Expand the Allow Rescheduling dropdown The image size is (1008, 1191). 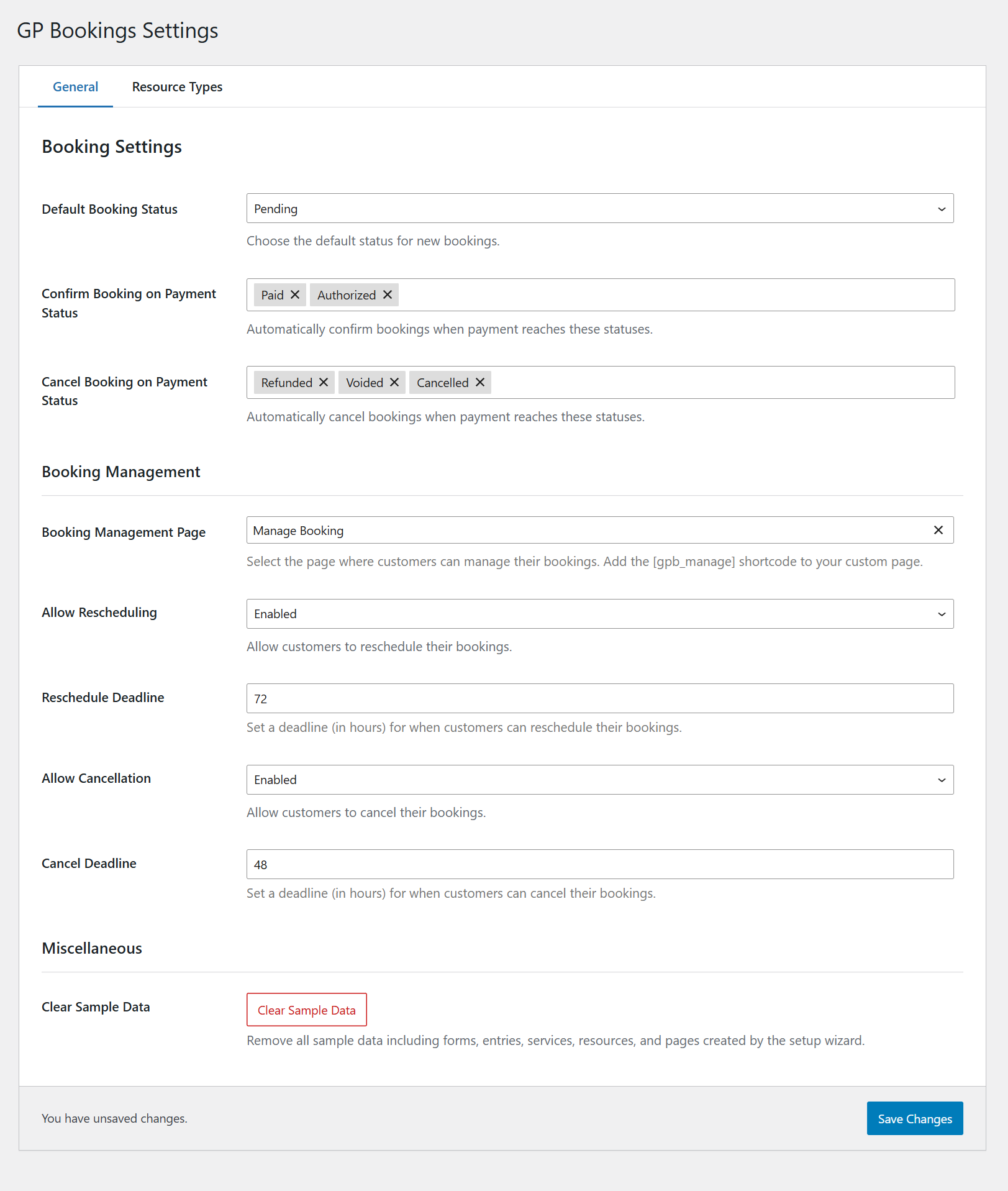pyautogui.click(x=600, y=614)
